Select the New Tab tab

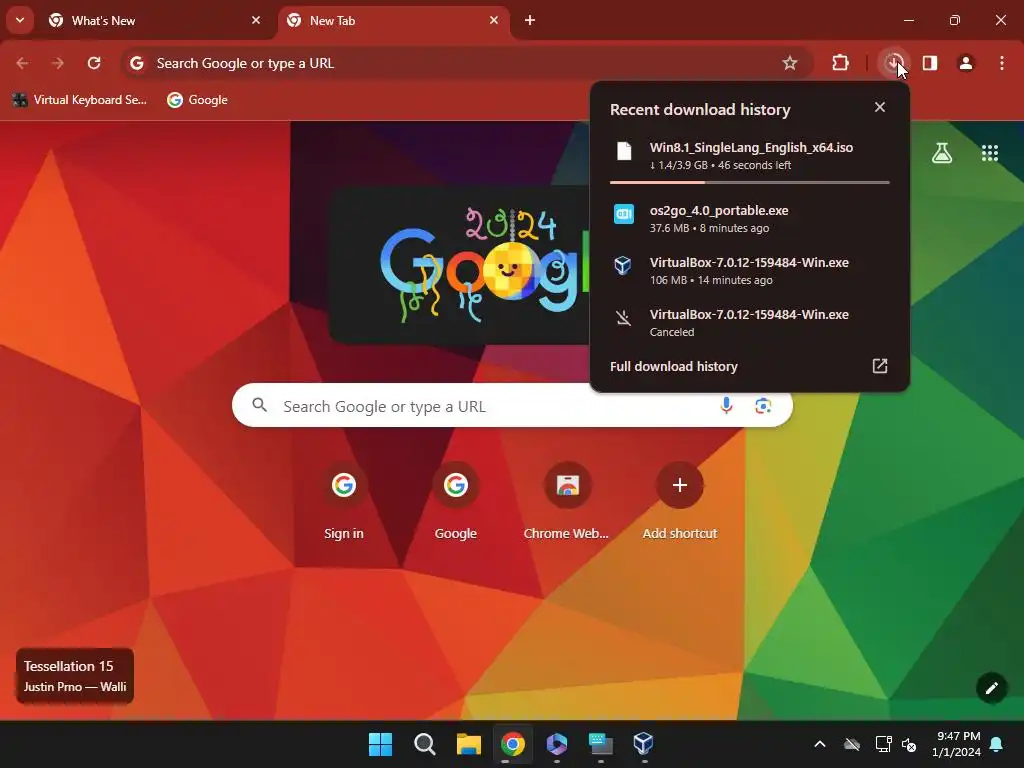(x=394, y=21)
